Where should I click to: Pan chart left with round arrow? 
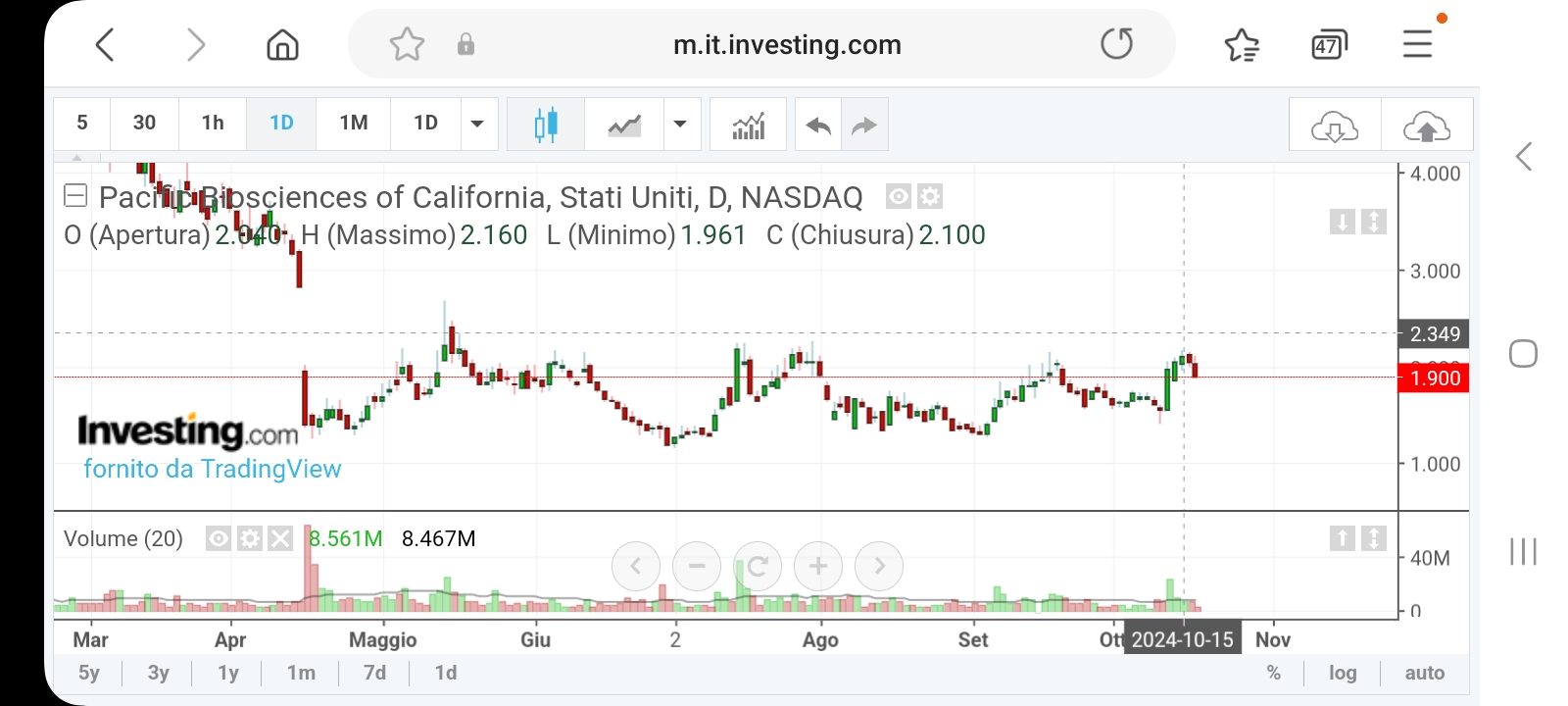coord(636,566)
